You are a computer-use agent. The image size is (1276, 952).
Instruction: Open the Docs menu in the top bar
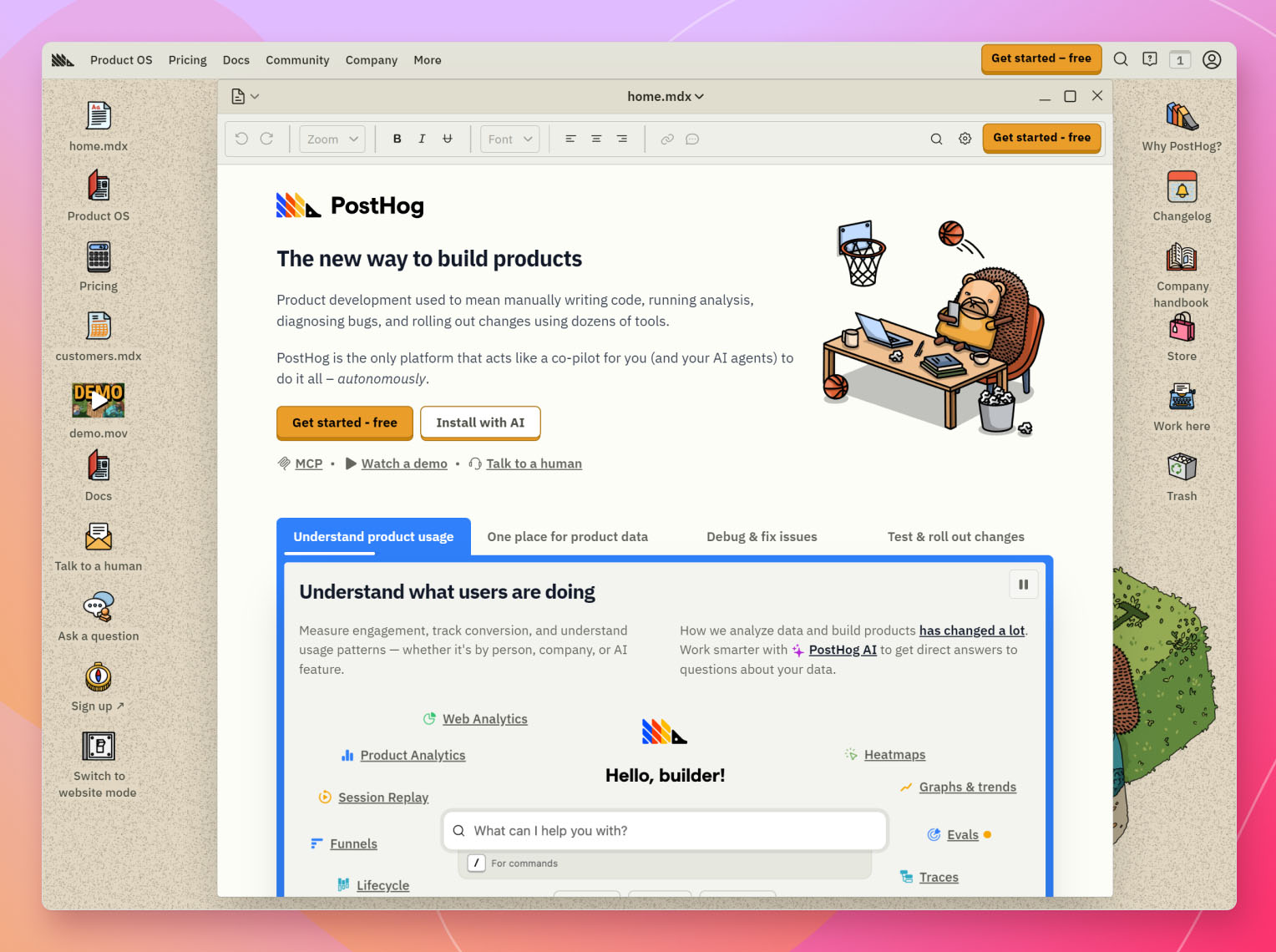236,60
